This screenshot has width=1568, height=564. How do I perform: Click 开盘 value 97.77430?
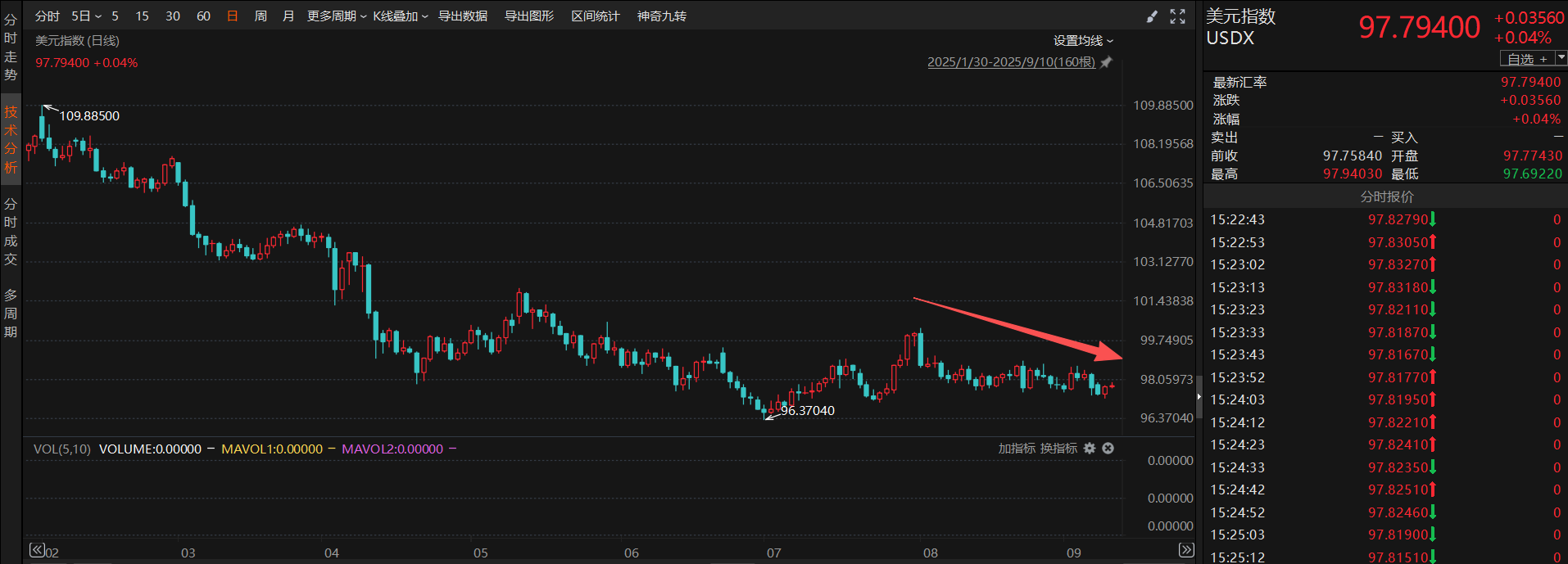[1533, 156]
